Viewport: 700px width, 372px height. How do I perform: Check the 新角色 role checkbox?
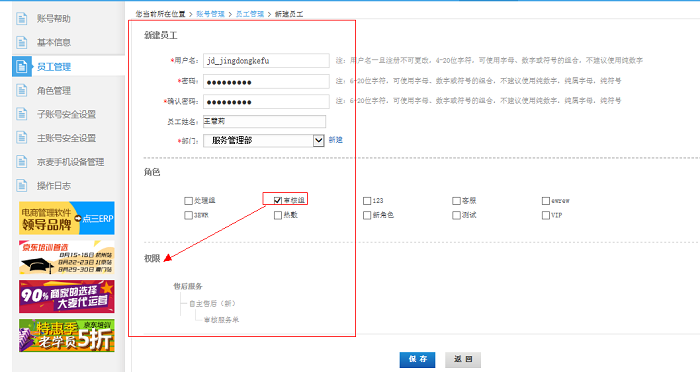(x=367, y=215)
